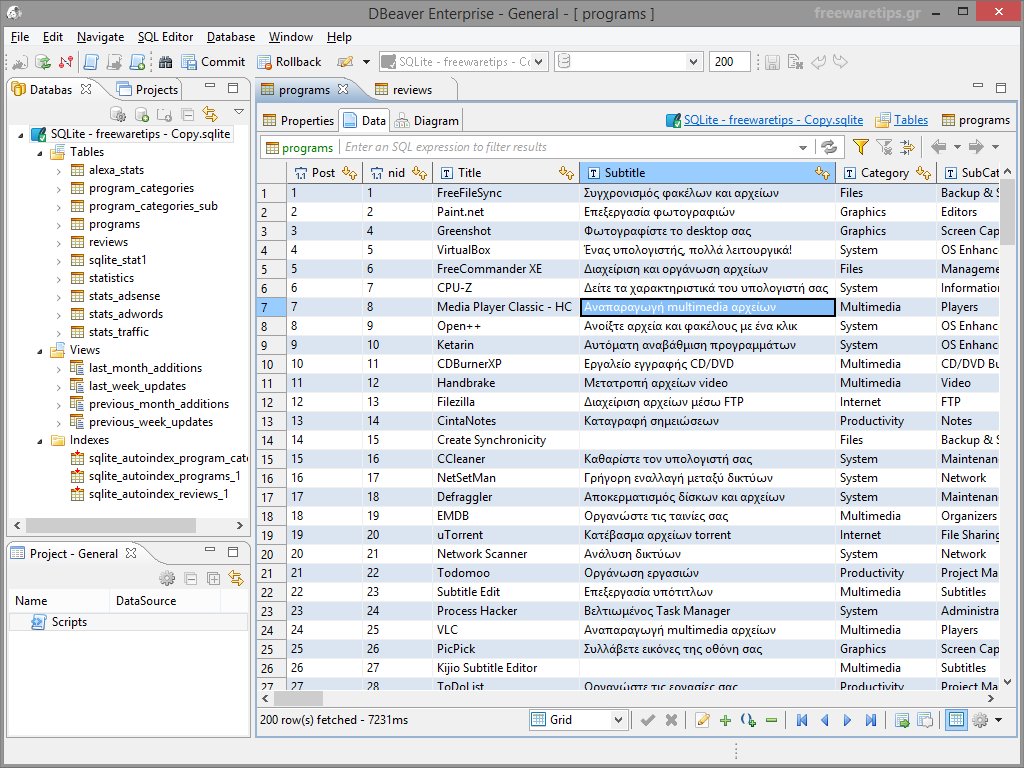This screenshot has height=768, width=1024.
Task: Click the VirtualBox title cell
Action: tap(505, 250)
